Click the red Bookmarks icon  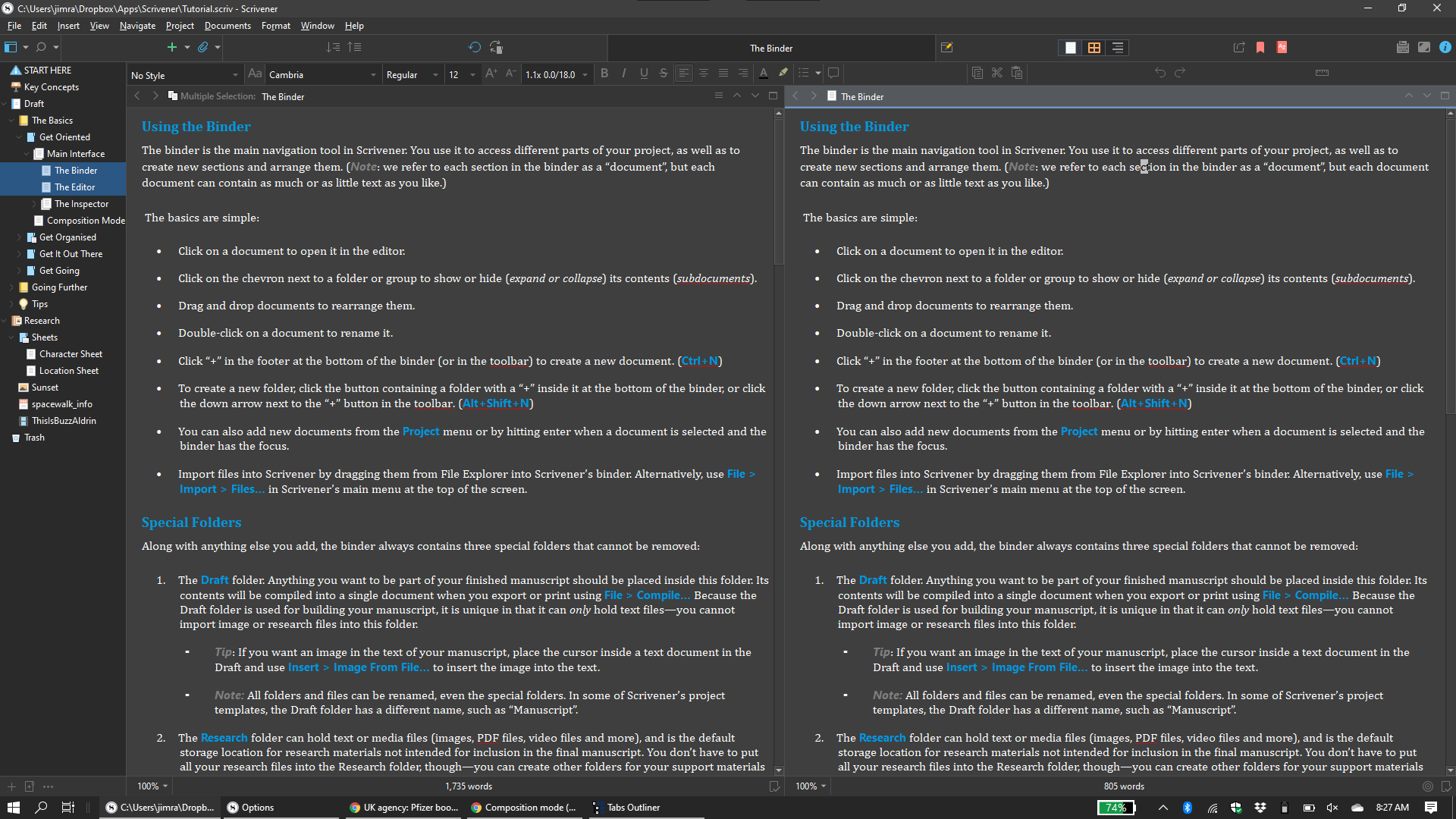(x=1260, y=47)
